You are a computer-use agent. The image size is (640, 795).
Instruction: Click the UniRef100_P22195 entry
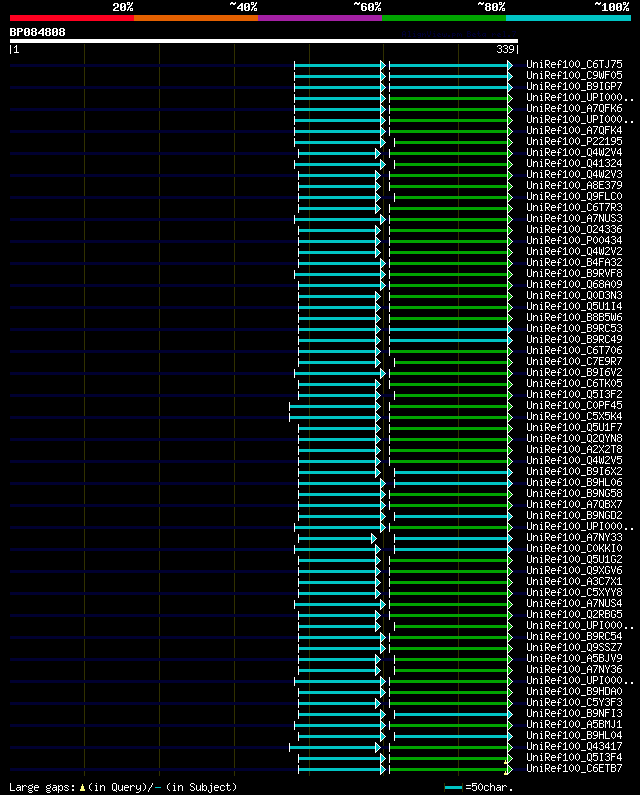point(574,141)
